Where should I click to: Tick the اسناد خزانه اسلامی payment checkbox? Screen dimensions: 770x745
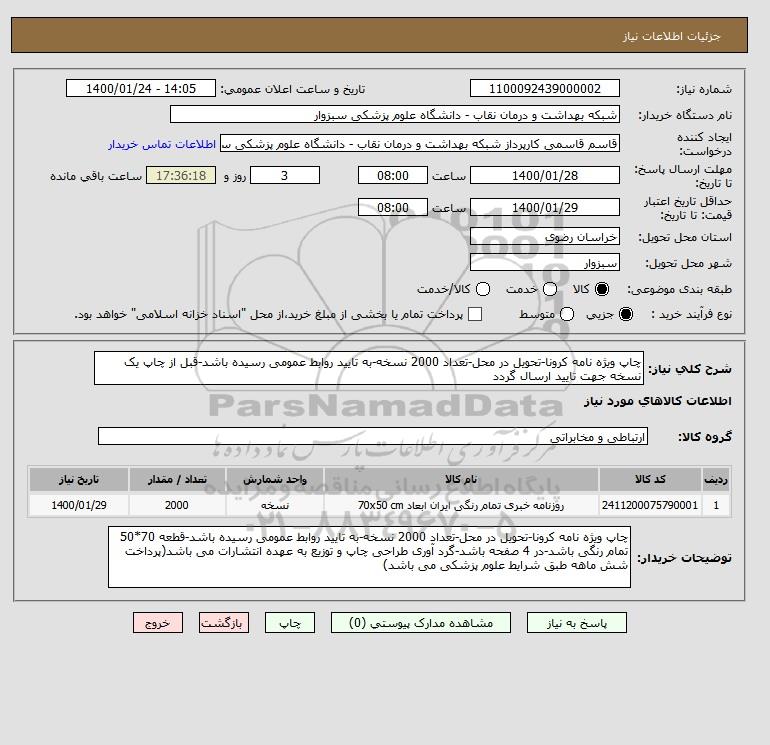(475, 314)
